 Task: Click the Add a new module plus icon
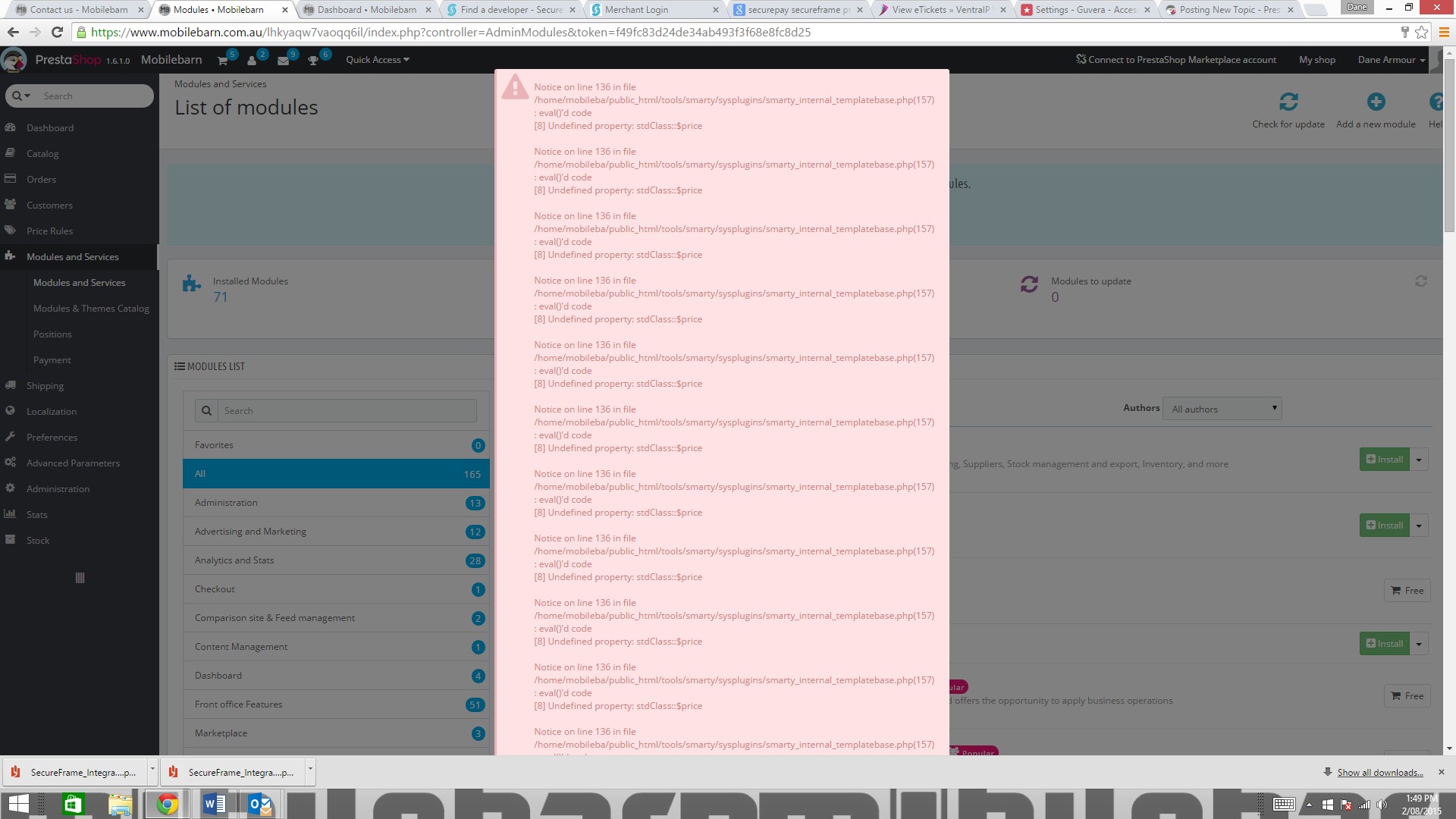tap(1376, 102)
